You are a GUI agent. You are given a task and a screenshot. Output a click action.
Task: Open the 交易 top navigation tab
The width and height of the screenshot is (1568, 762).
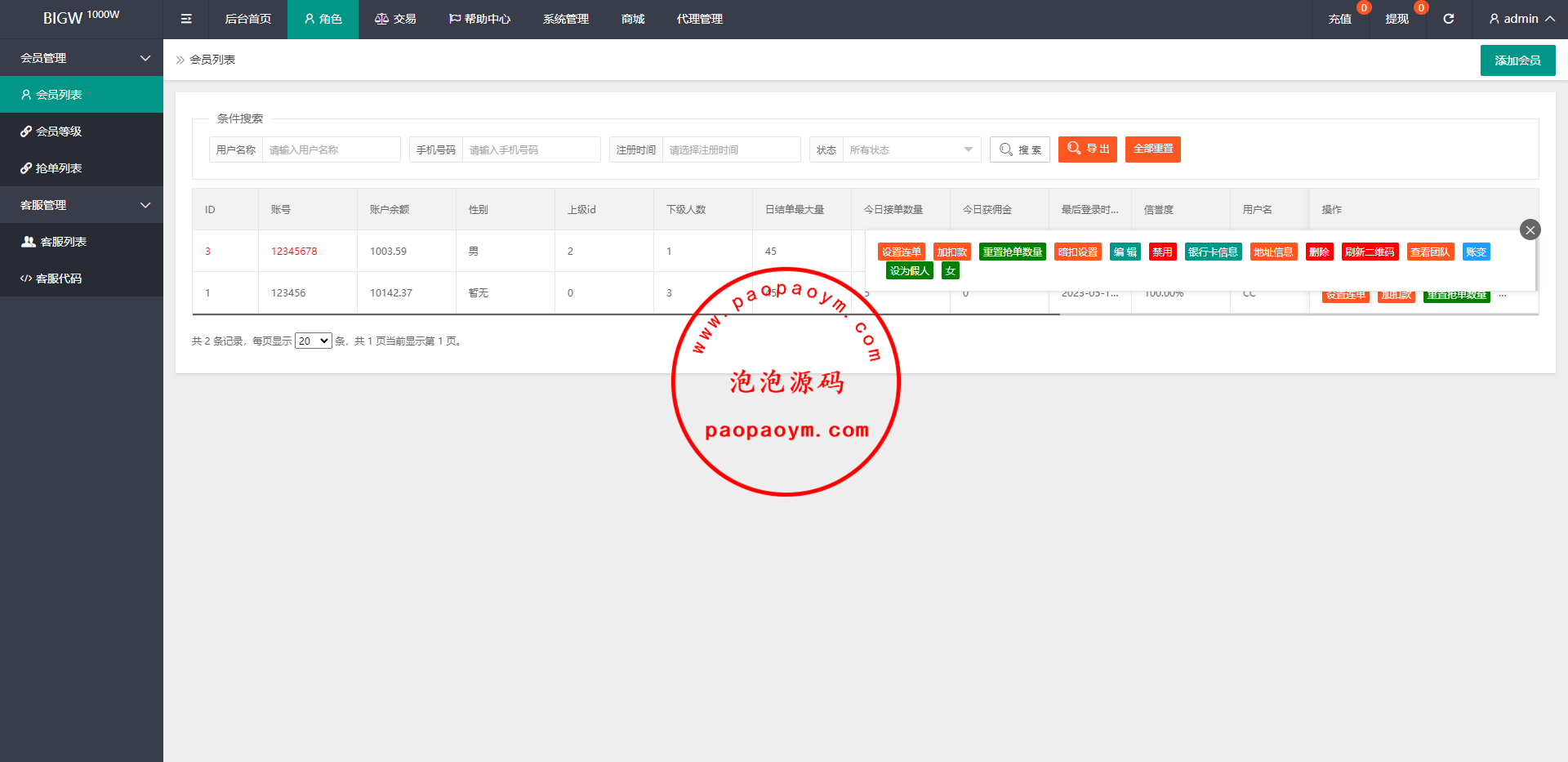[x=395, y=19]
